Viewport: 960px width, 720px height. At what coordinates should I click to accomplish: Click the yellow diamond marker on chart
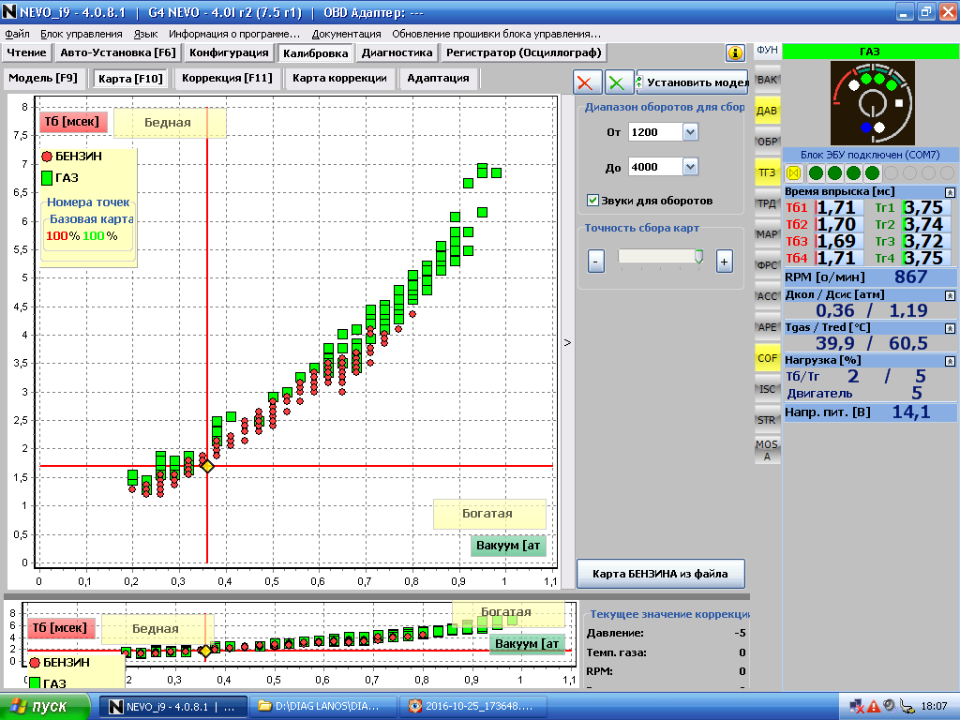point(207,466)
